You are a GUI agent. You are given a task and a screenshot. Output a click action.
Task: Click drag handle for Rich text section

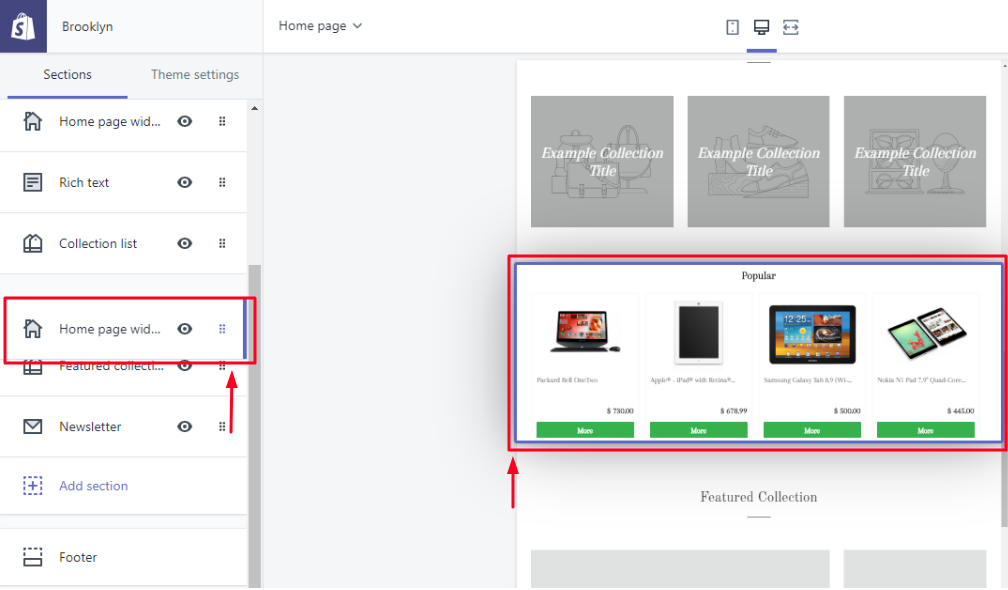[x=222, y=183]
